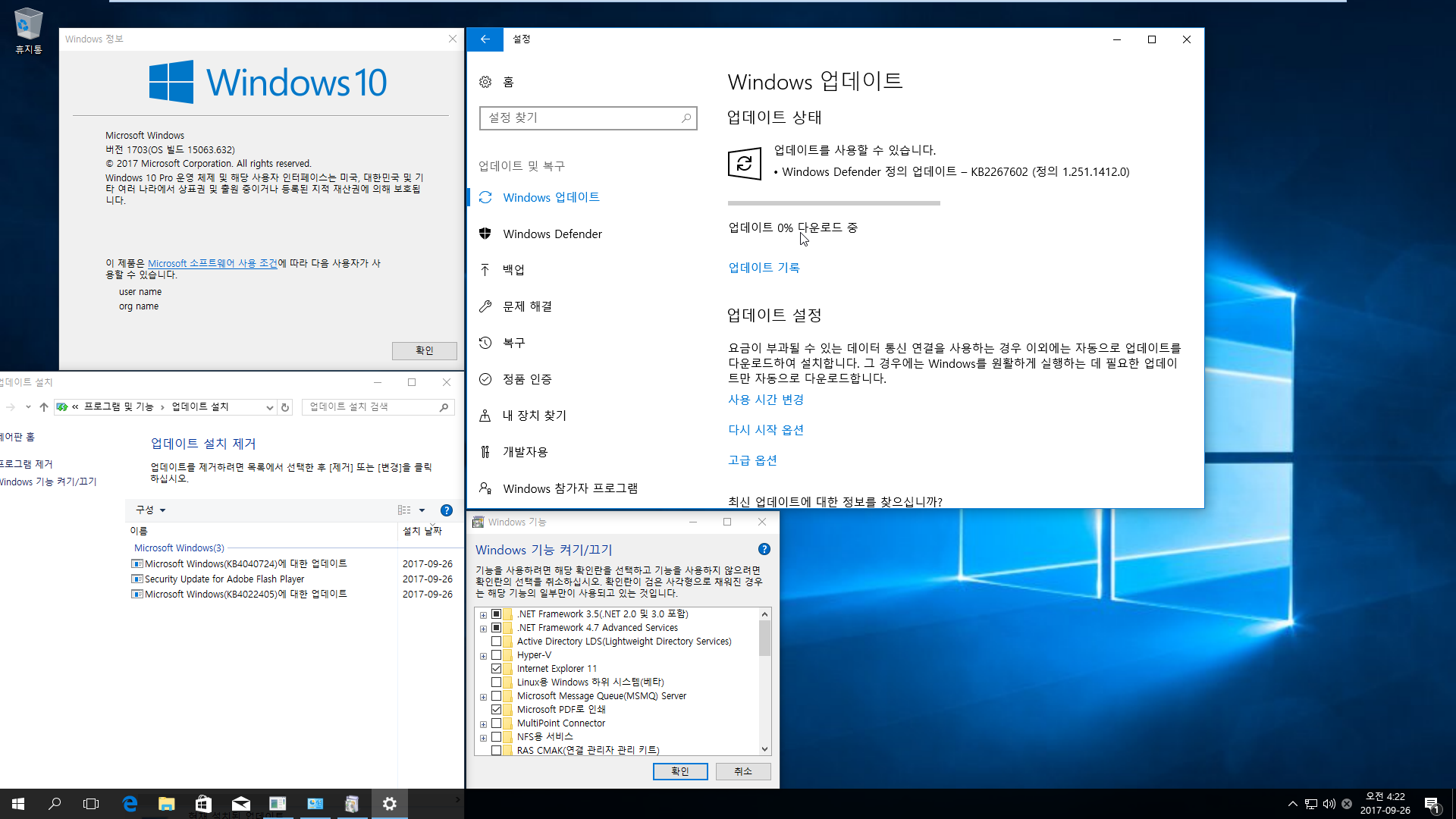The image size is (1456, 819).
Task: Open Windows 기능 켜기/끄기 link in sidebar
Action: (48, 482)
